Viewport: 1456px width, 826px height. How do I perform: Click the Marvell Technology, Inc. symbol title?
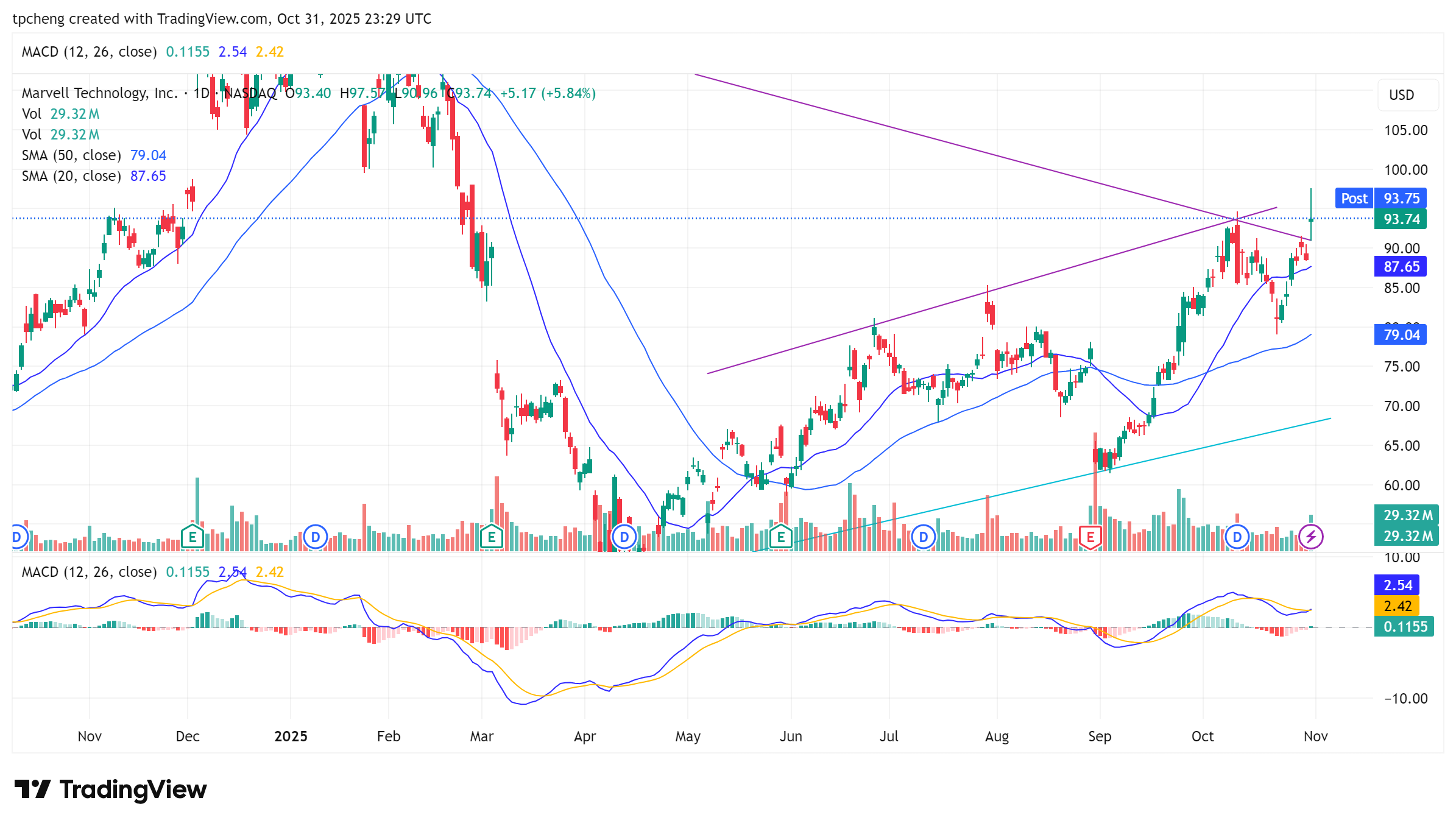(99, 93)
